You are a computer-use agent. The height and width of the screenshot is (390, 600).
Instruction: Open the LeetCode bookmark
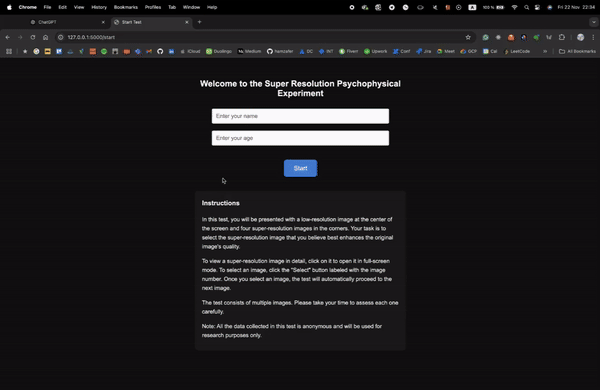tap(517, 51)
